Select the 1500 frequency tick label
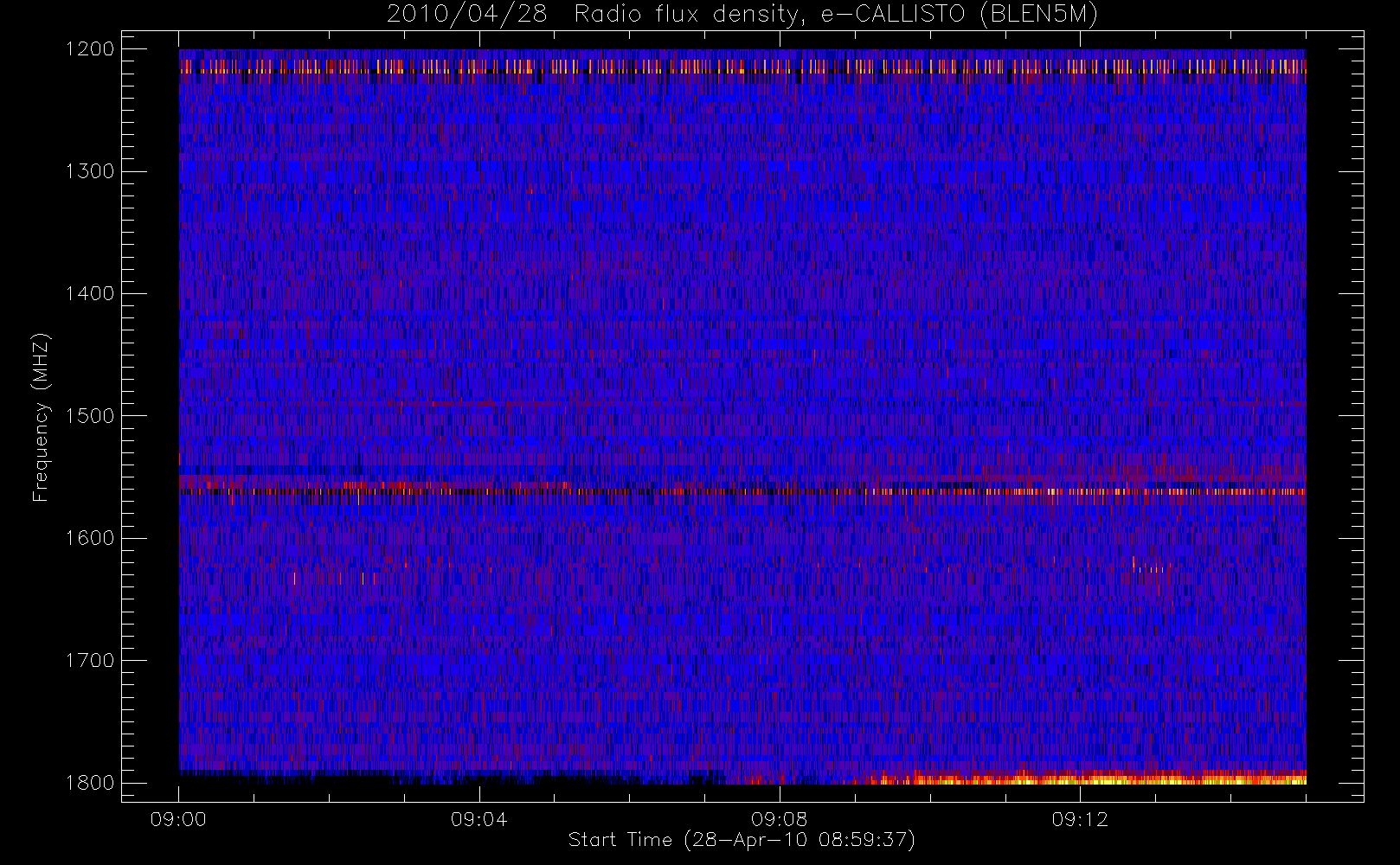Screen dimensions: 1400x865 point(90,415)
